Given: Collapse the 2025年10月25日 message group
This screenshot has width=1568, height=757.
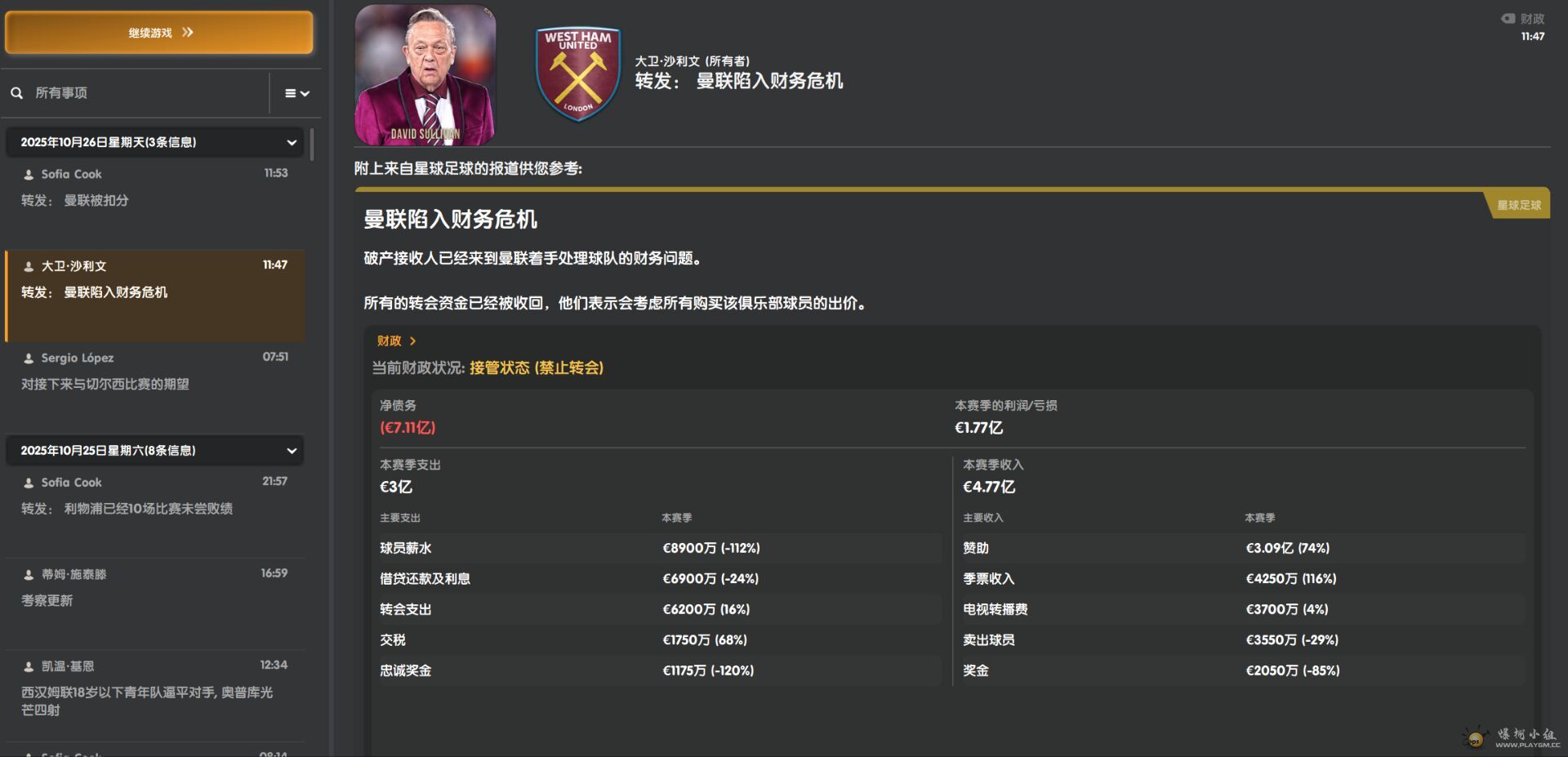Looking at the screenshot, I should (x=155, y=451).
